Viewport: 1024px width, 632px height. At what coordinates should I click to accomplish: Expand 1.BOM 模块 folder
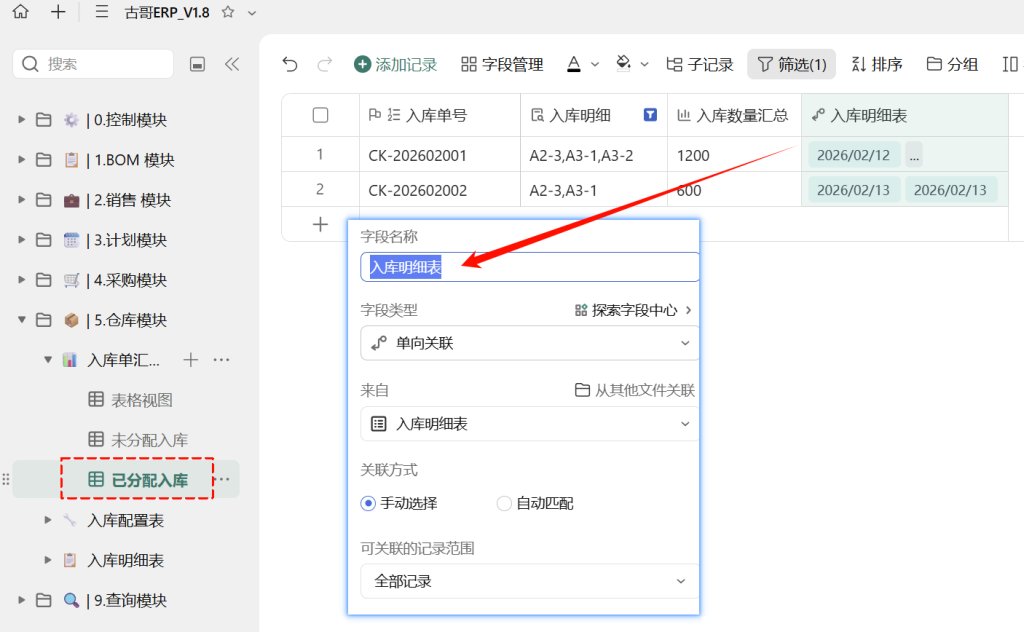pyautogui.click(x=22, y=159)
